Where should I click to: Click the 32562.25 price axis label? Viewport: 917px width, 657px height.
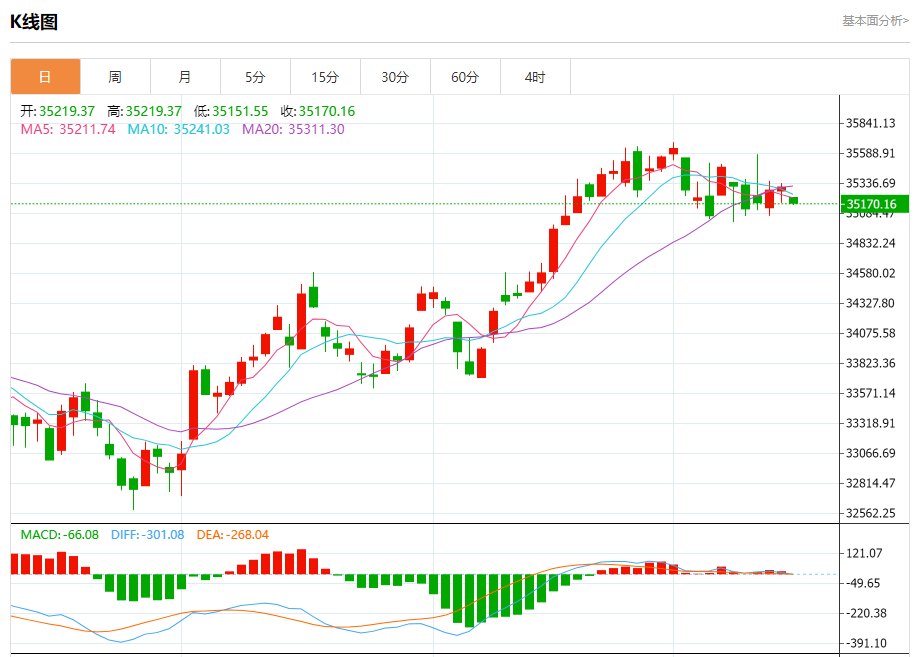[x=871, y=513]
